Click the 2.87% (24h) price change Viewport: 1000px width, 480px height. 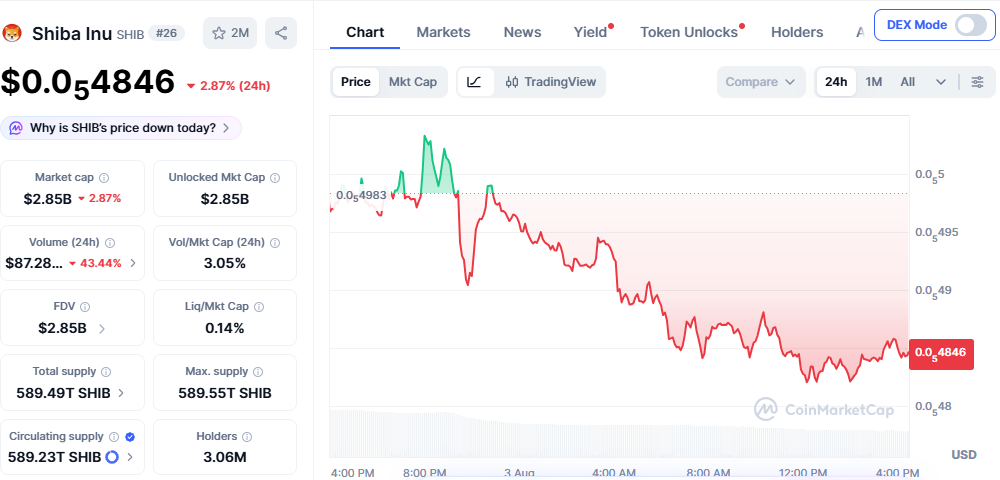click(228, 86)
